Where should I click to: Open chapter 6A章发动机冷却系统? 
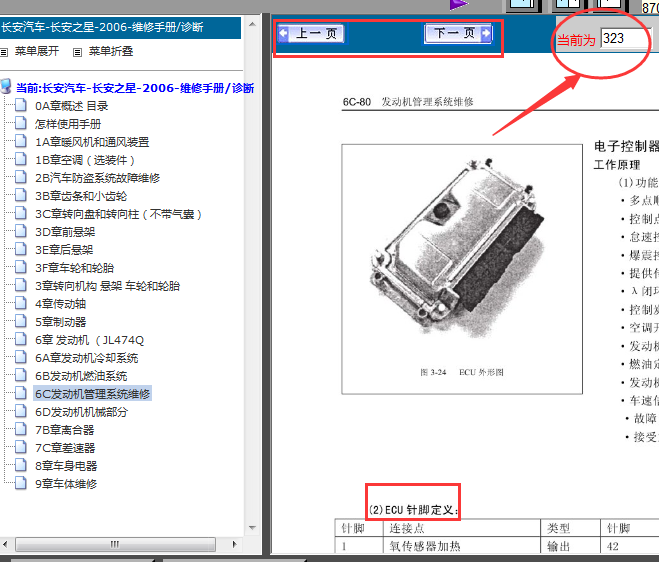(87, 358)
